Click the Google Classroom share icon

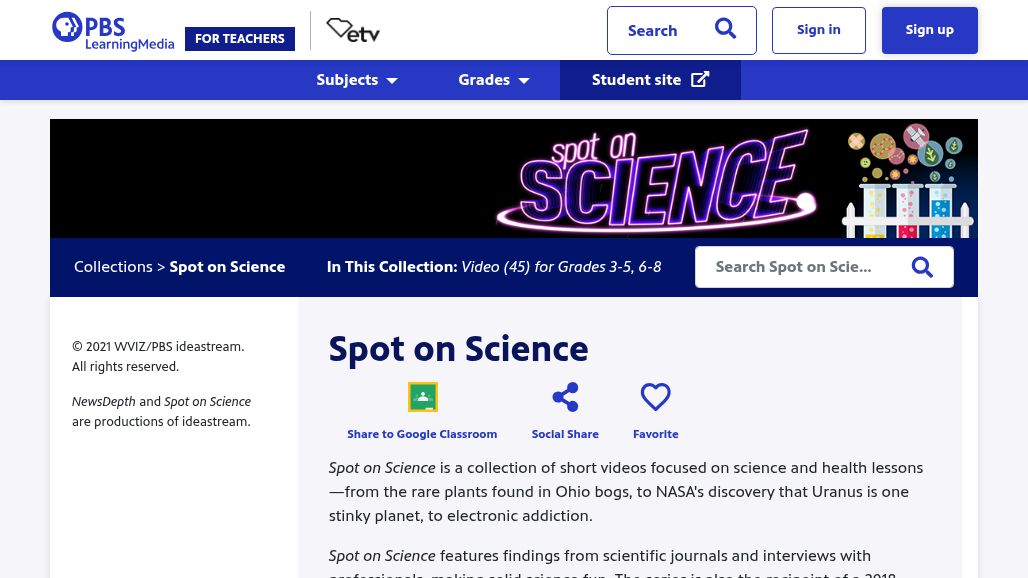tap(422, 397)
